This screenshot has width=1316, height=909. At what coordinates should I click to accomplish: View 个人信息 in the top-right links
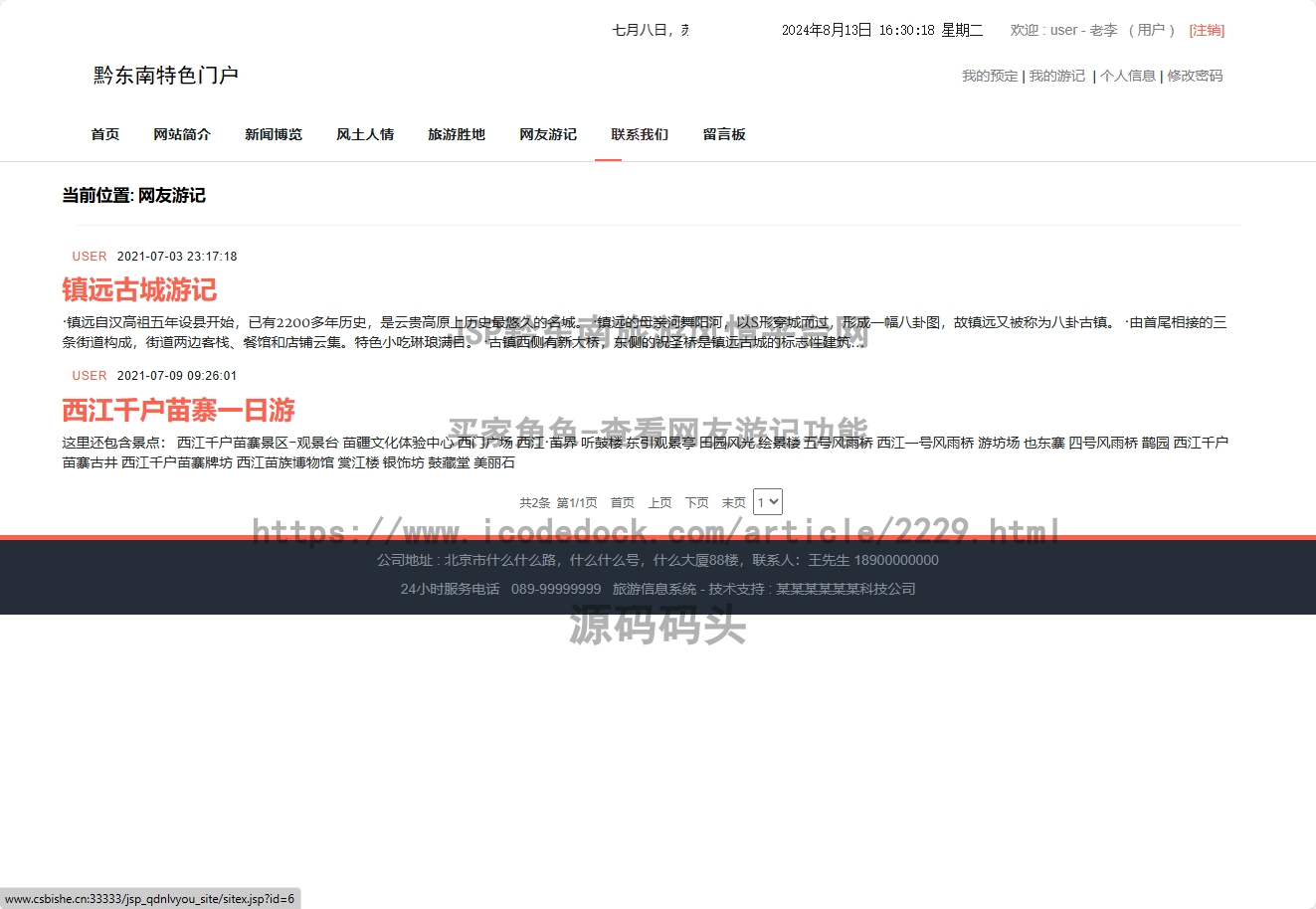1128,76
